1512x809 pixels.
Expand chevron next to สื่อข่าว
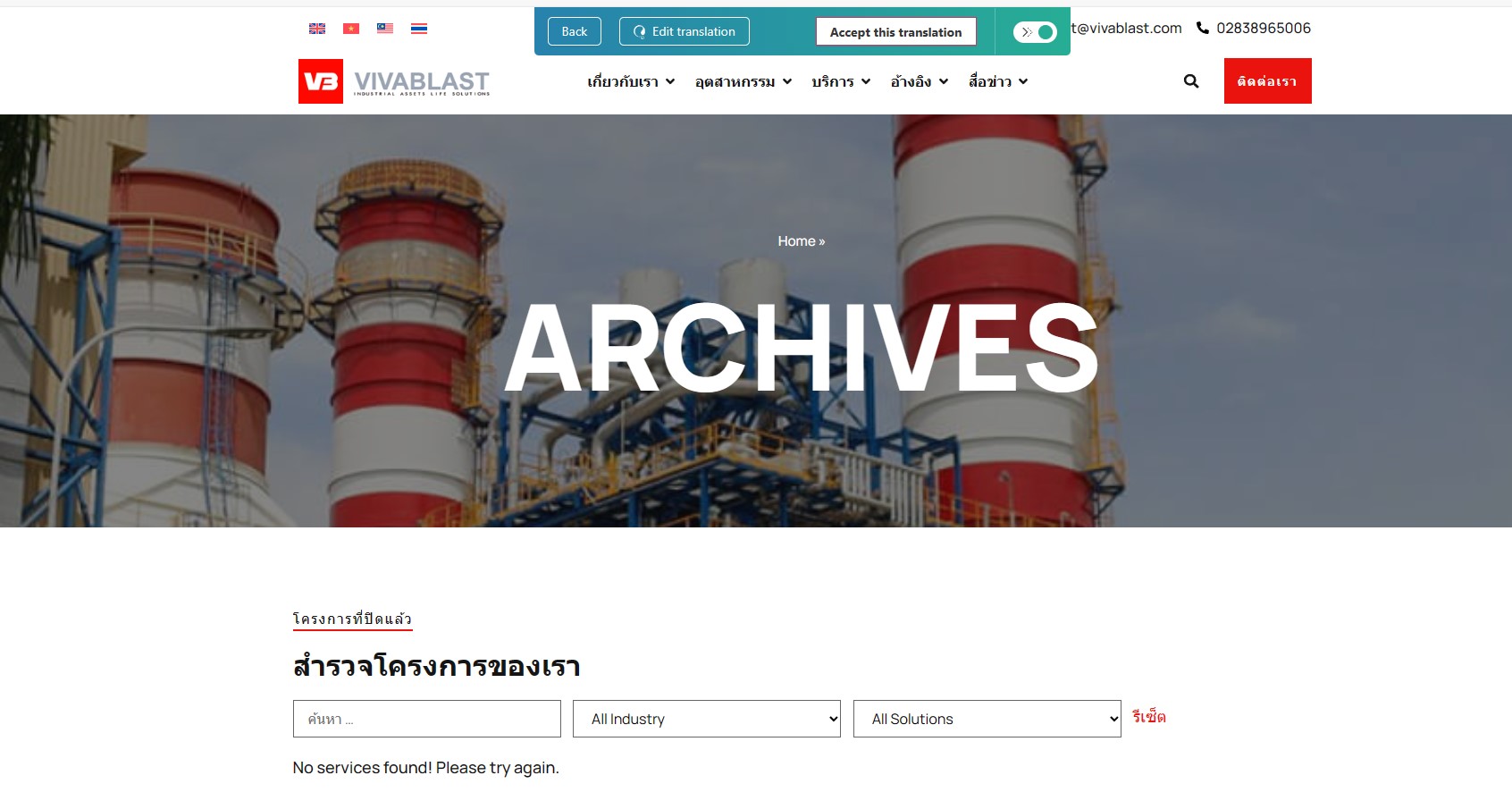(x=1023, y=81)
